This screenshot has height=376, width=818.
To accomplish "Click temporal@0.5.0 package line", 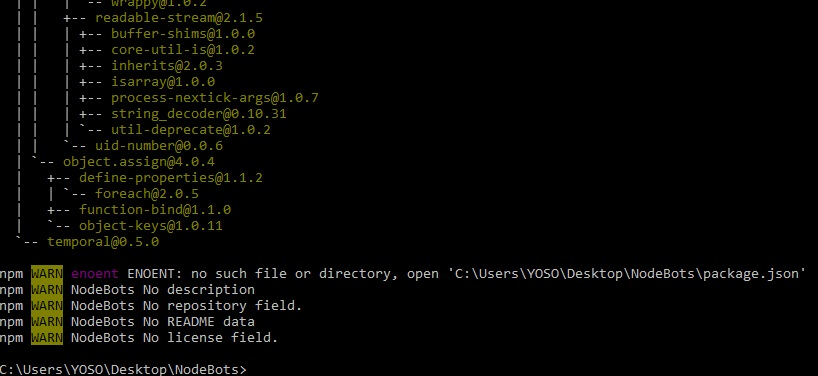I will point(103,242).
